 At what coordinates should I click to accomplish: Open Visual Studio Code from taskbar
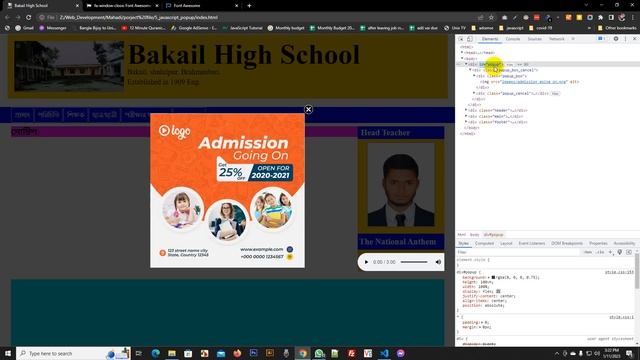pos(384,353)
